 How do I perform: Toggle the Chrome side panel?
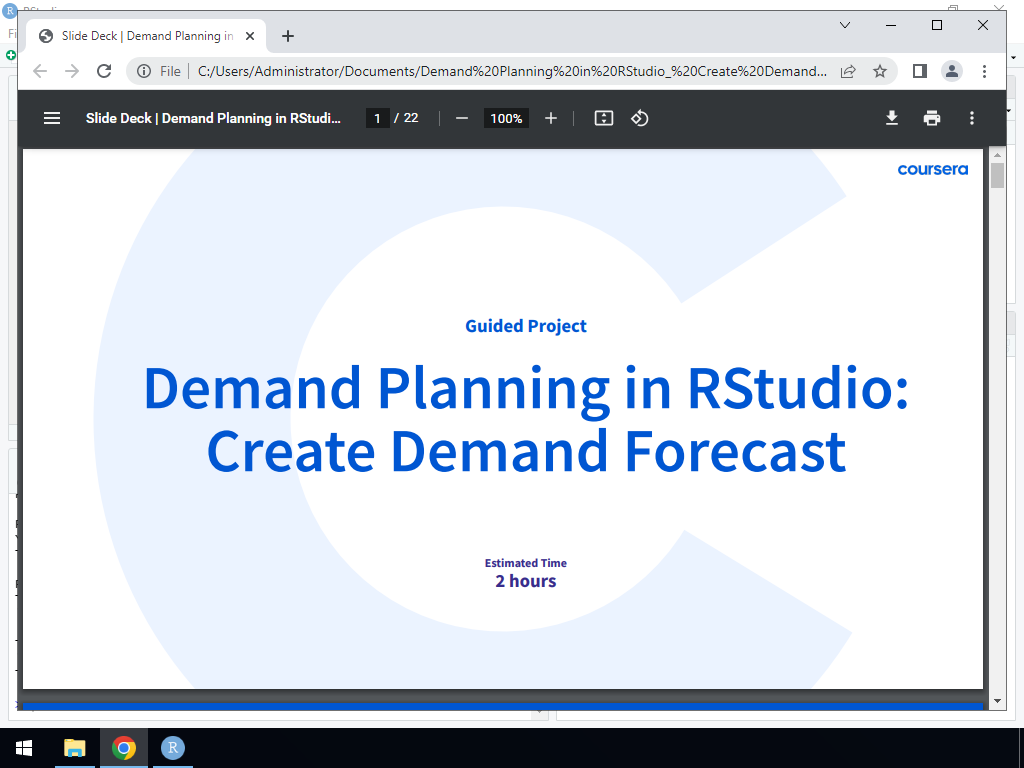920,71
